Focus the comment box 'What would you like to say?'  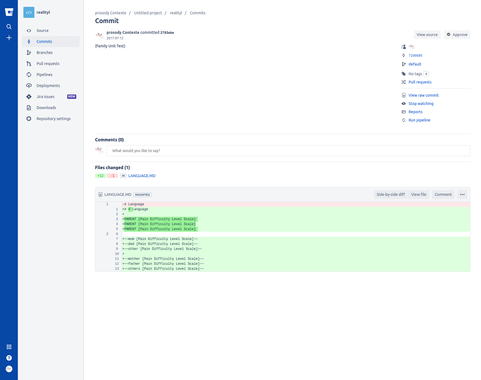(x=288, y=151)
